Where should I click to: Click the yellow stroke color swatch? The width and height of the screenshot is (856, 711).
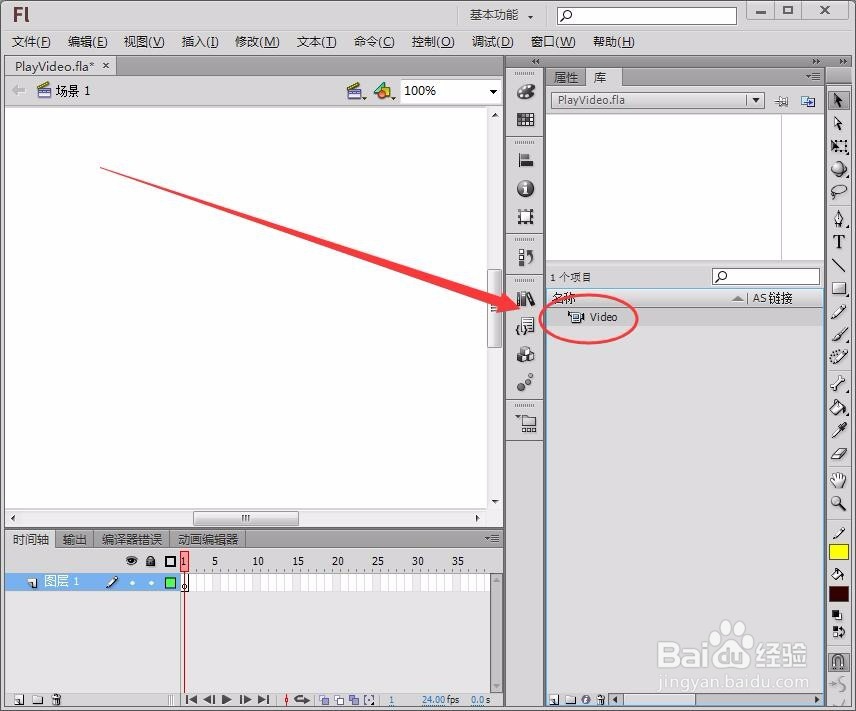pos(839,552)
